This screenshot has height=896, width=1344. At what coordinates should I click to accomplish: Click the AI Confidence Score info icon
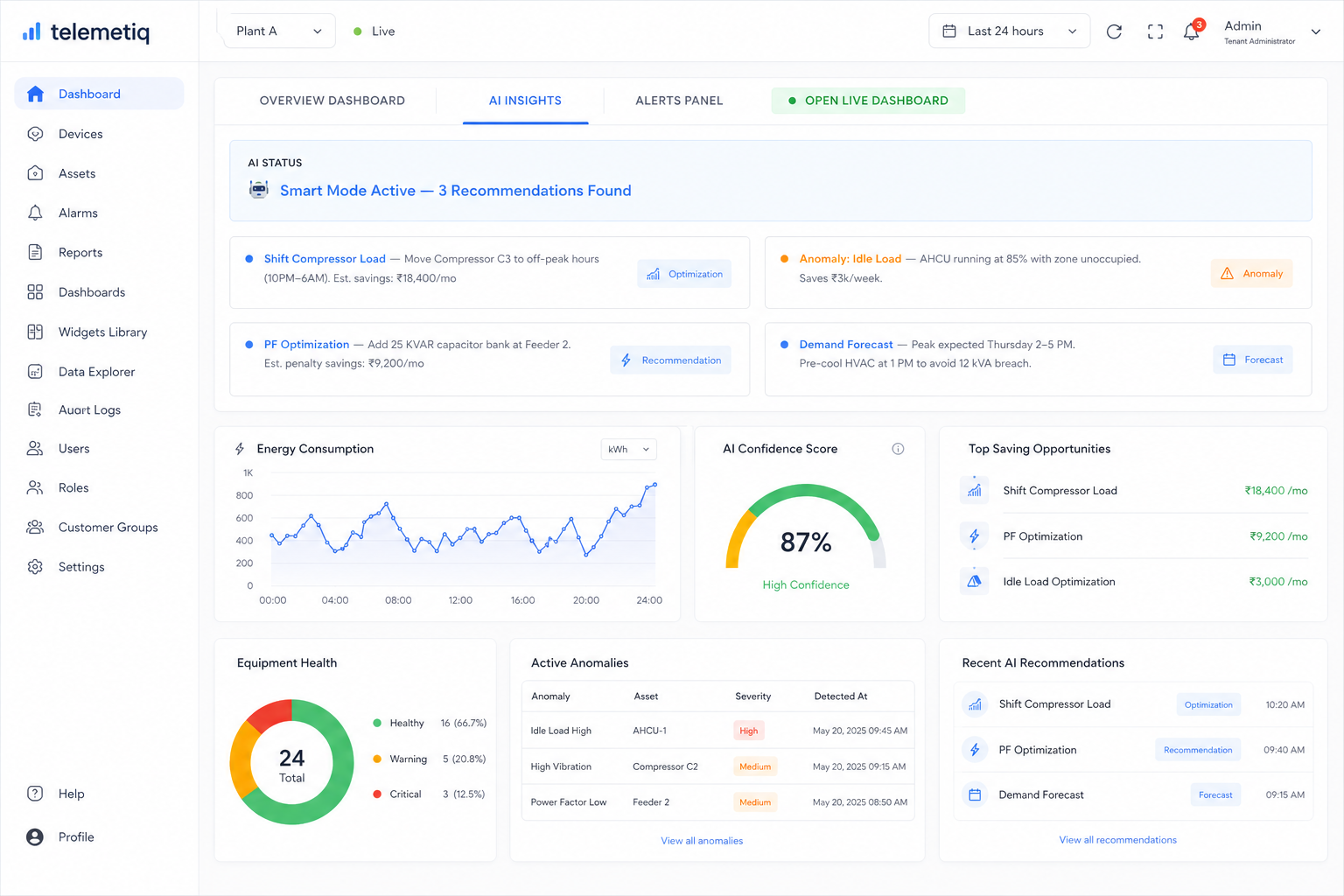pos(898,449)
